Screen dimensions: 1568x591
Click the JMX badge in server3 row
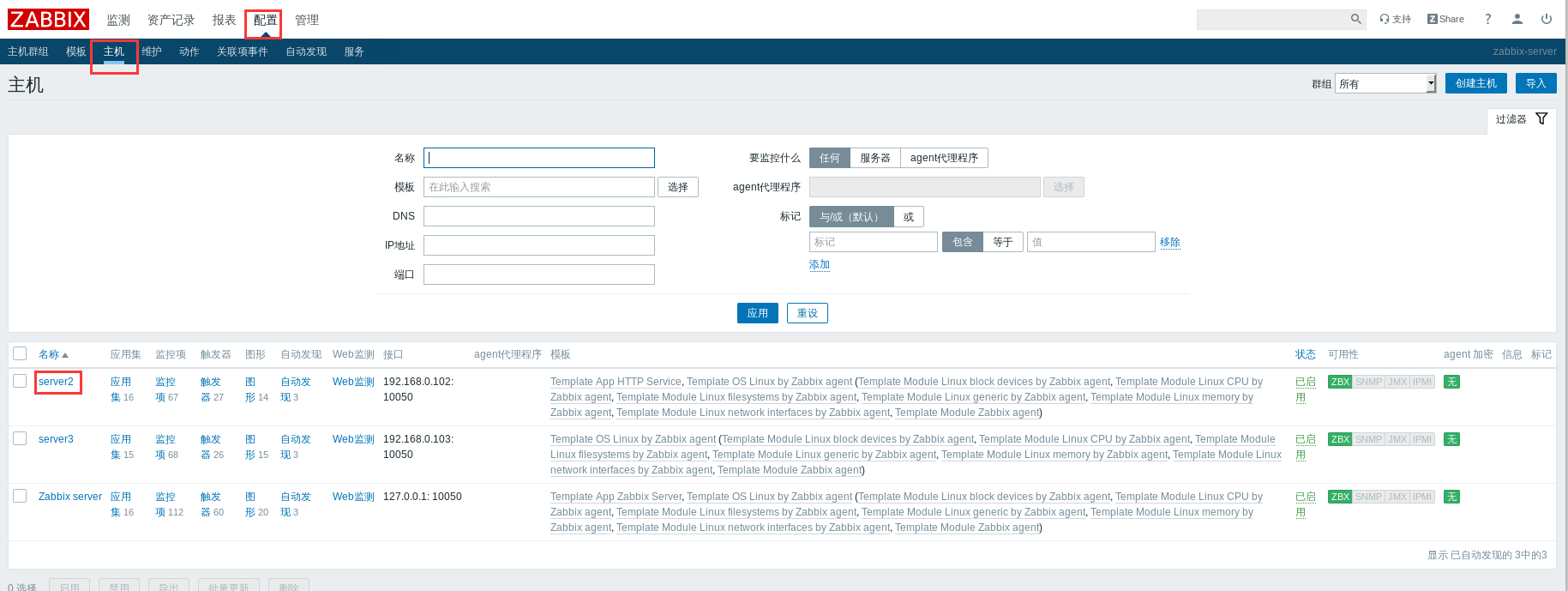[1397, 439]
